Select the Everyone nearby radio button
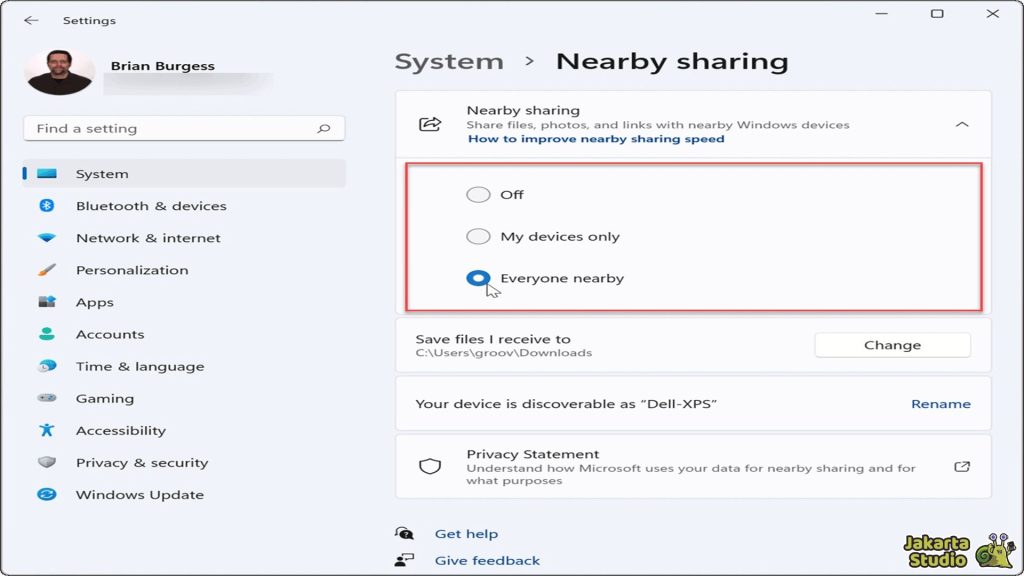The height and width of the screenshot is (576, 1024). pos(478,279)
